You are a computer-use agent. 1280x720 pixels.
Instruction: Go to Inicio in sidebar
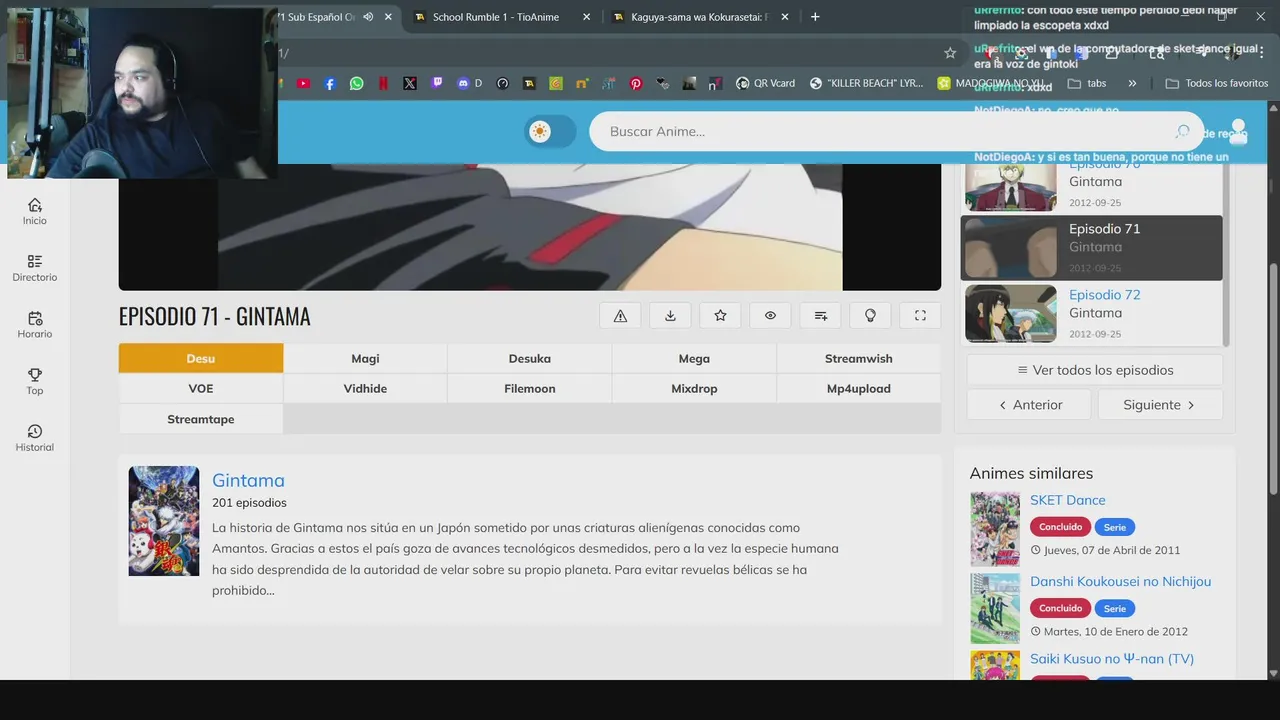coord(35,211)
